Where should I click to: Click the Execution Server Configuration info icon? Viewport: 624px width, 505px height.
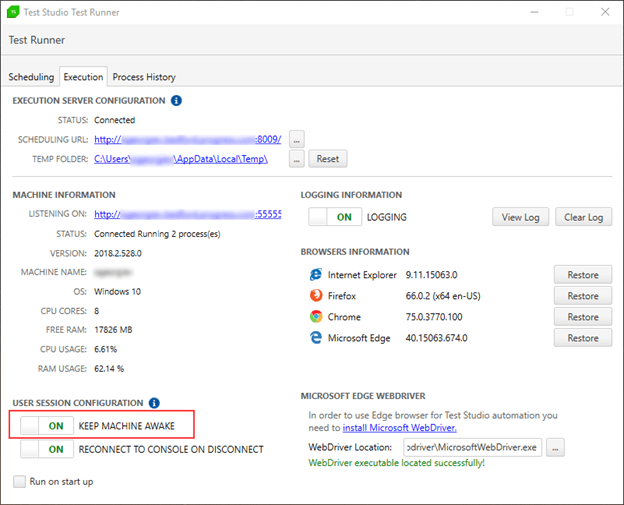176,101
